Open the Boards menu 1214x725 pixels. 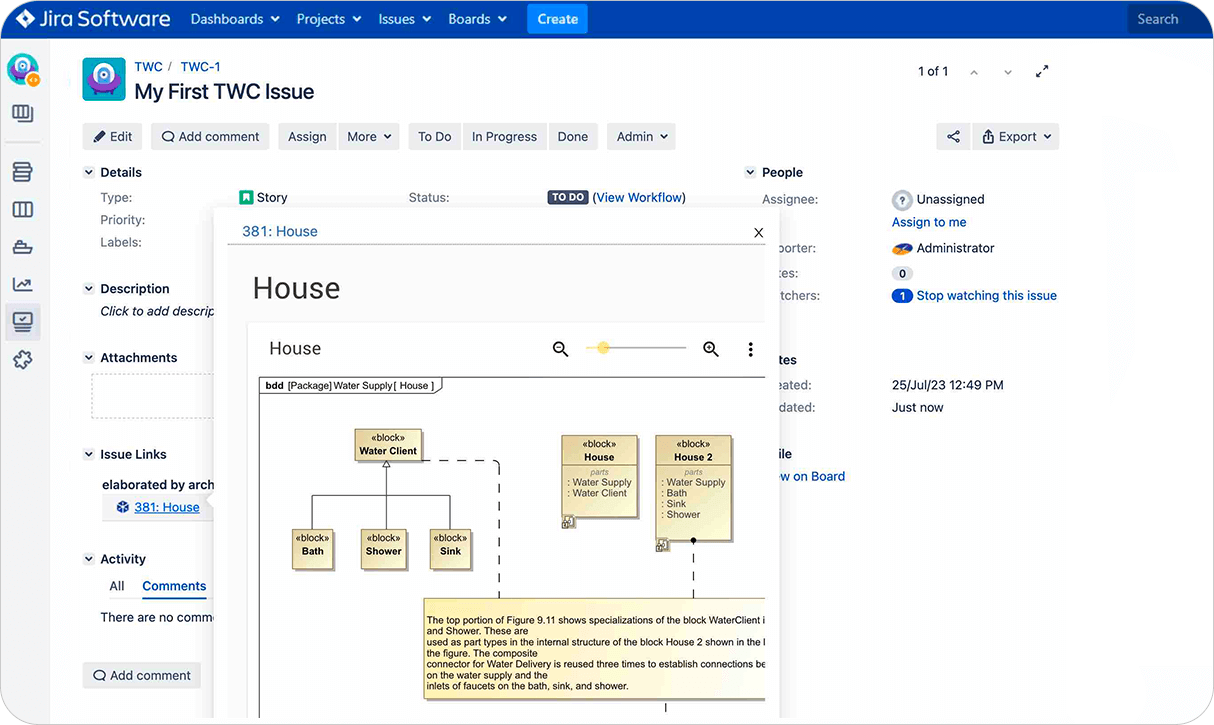[477, 18]
